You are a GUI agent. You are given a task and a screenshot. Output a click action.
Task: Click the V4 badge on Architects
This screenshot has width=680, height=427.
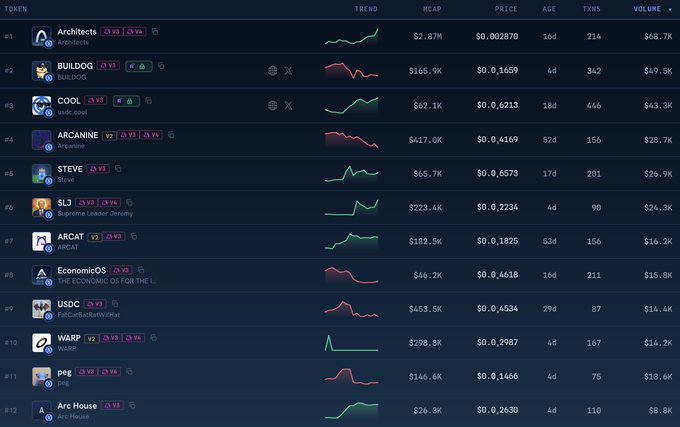135,32
